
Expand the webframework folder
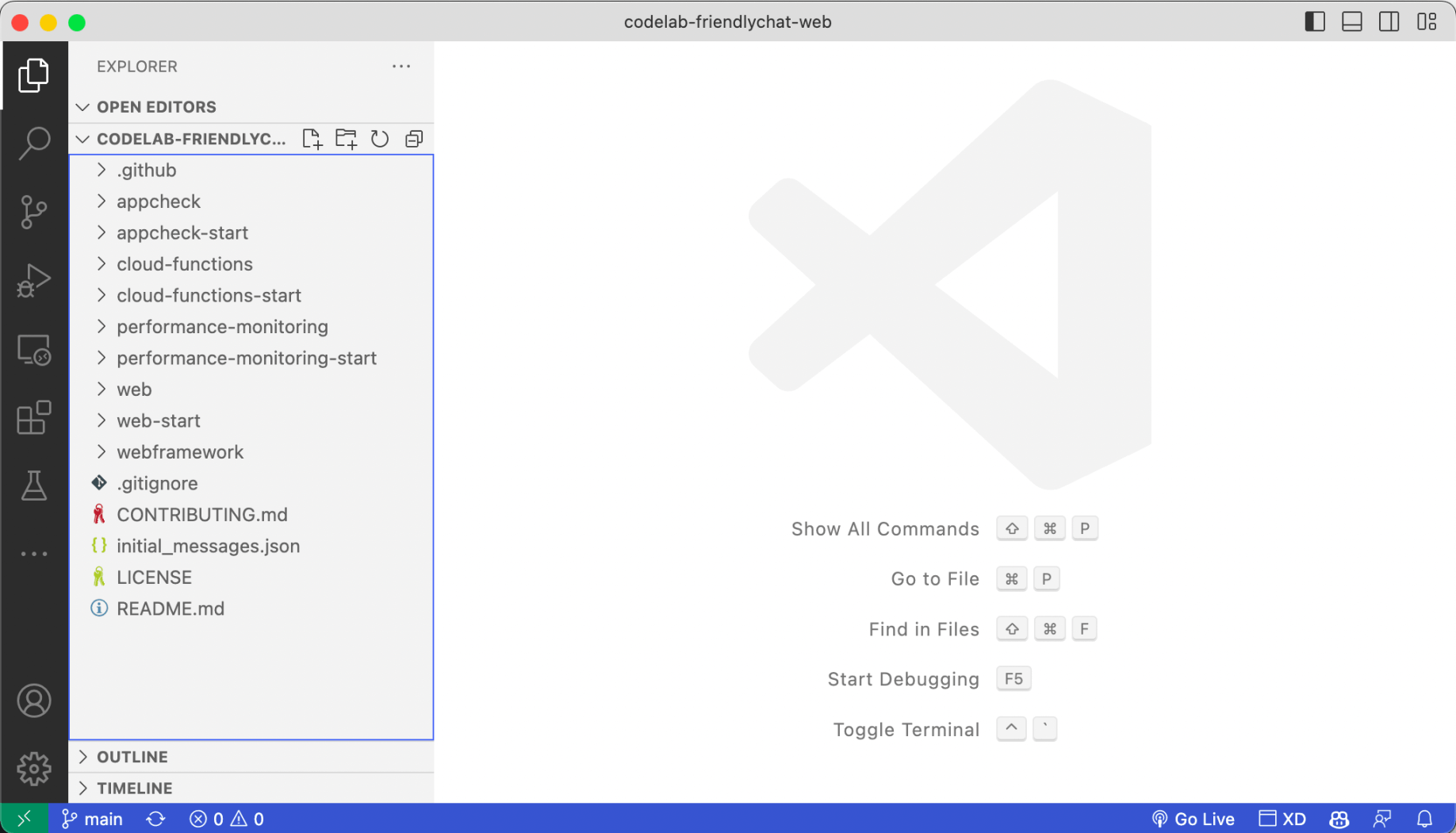pyautogui.click(x=251, y=452)
